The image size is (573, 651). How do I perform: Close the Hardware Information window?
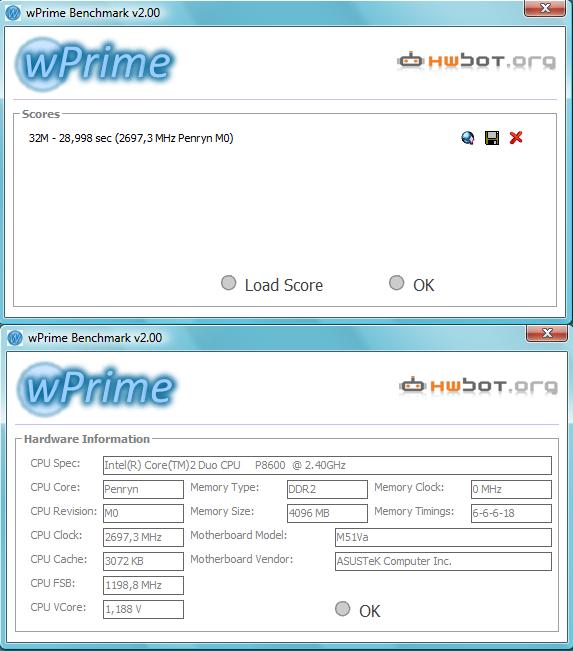click(546, 333)
